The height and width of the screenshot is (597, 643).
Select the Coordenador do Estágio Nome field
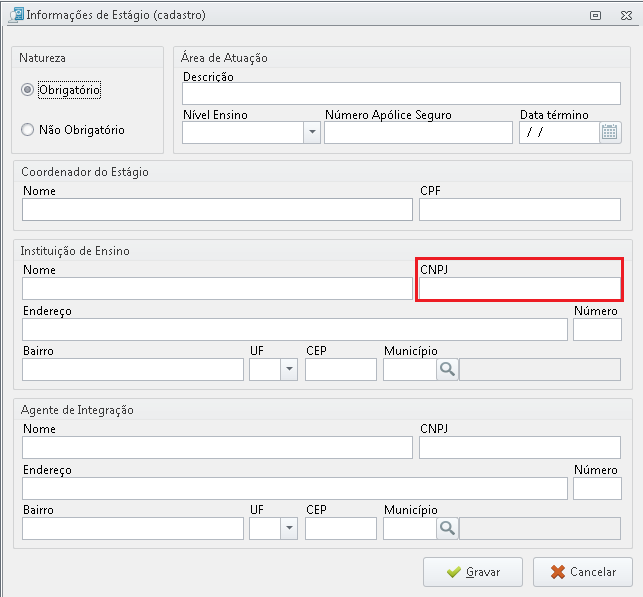tap(217, 210)
